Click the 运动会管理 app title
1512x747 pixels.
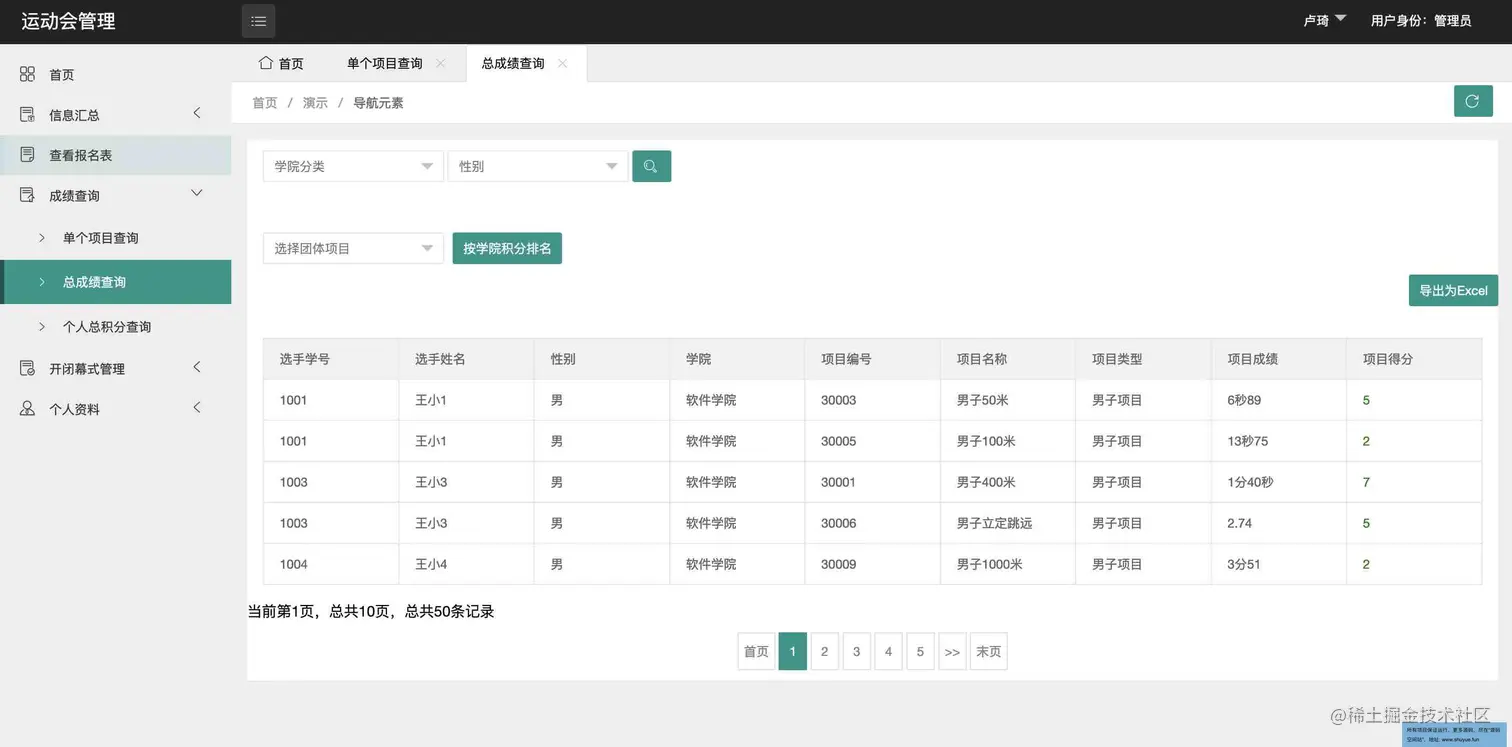tap(68, 21)
